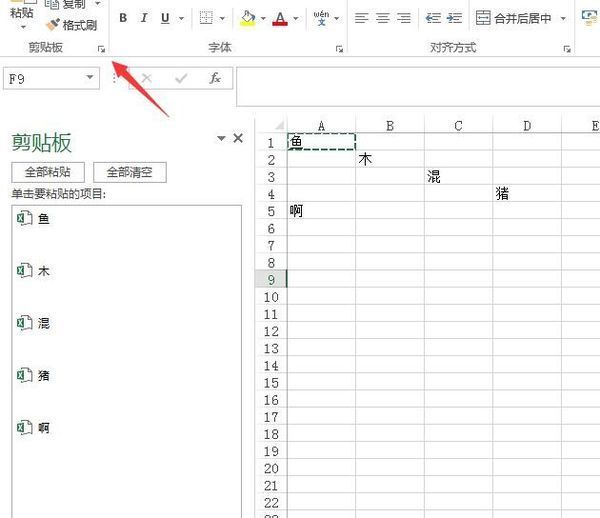Select row 1 header
Viewport: 600px width, 518px height.
click(x=271, y=142)
